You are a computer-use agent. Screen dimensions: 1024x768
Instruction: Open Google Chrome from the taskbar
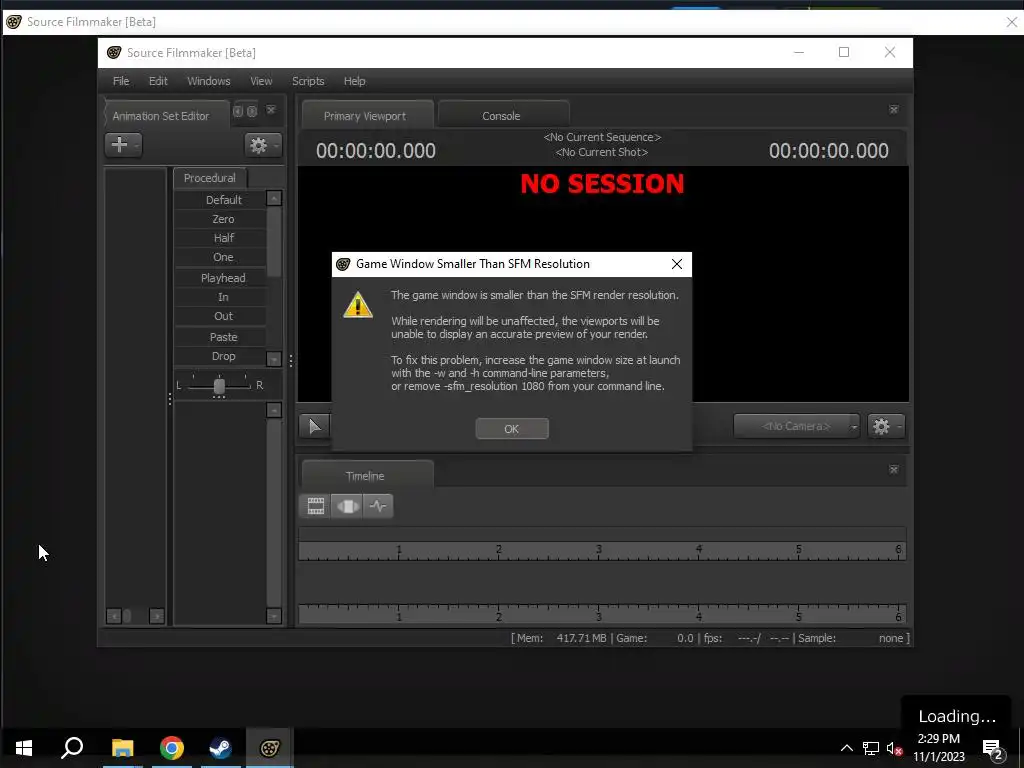[x=172, y=748]
